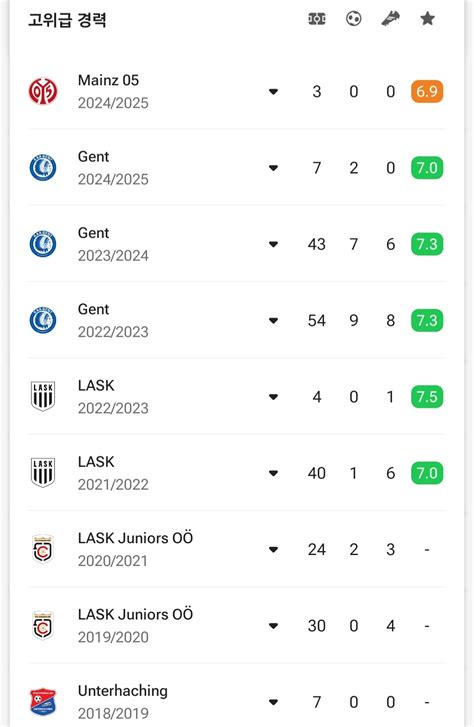Expand the Unterhaching 2018/2019 row
The width and height of the screenshot is (474, 727).
point(274,702)
